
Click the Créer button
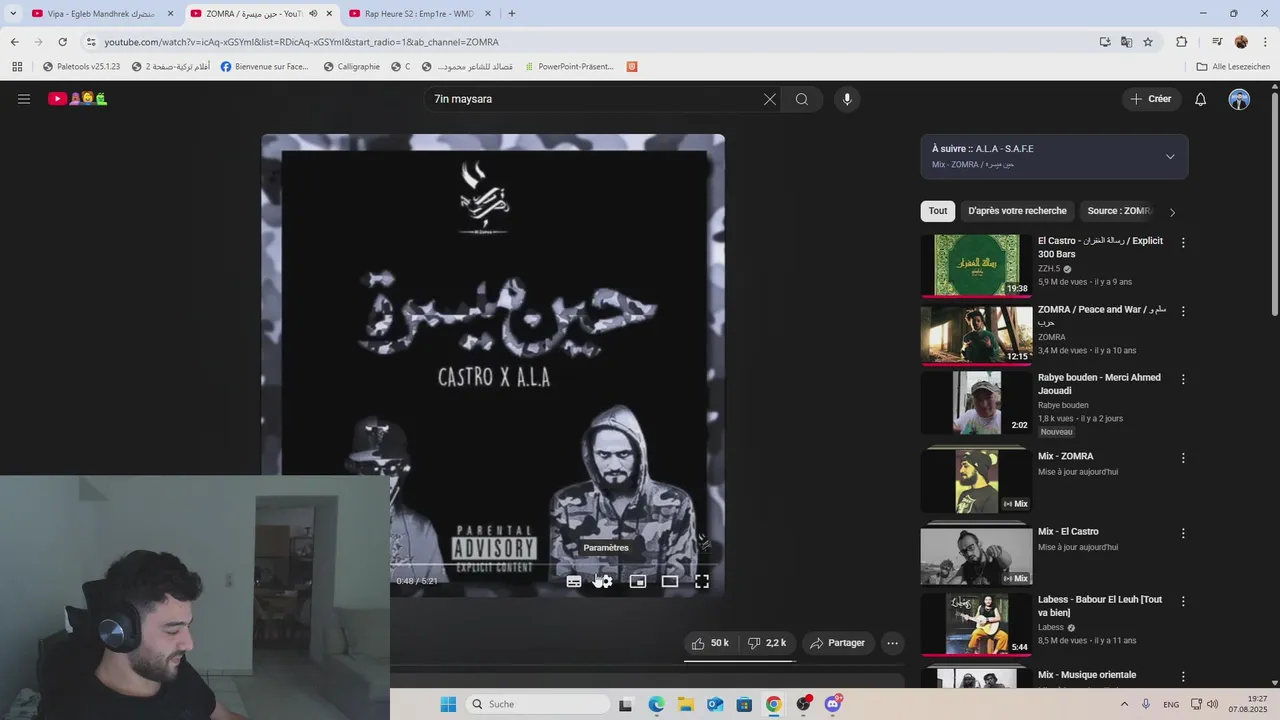(x=1151, y=99)
